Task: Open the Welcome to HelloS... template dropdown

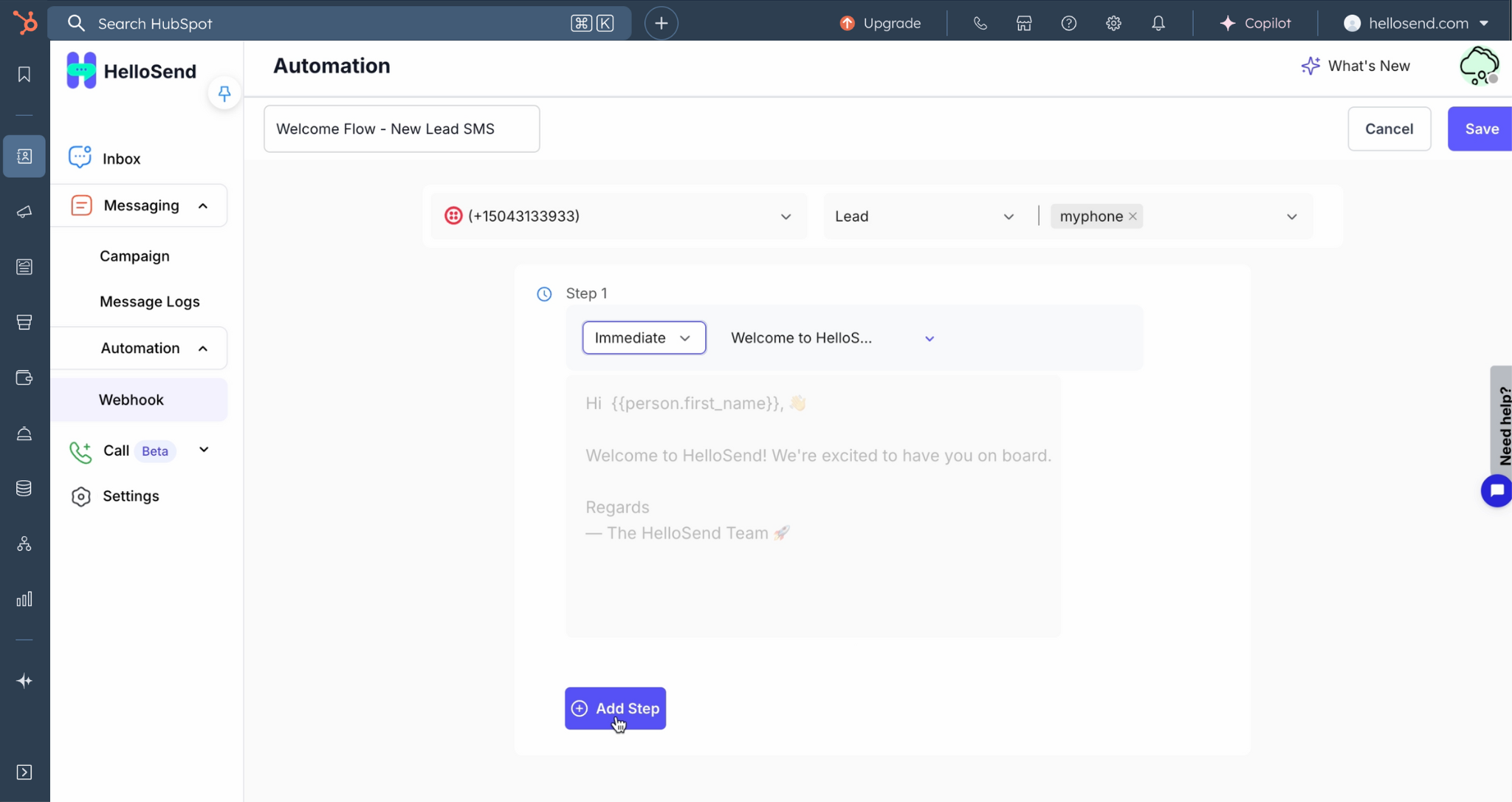Action: click(832, 338)
